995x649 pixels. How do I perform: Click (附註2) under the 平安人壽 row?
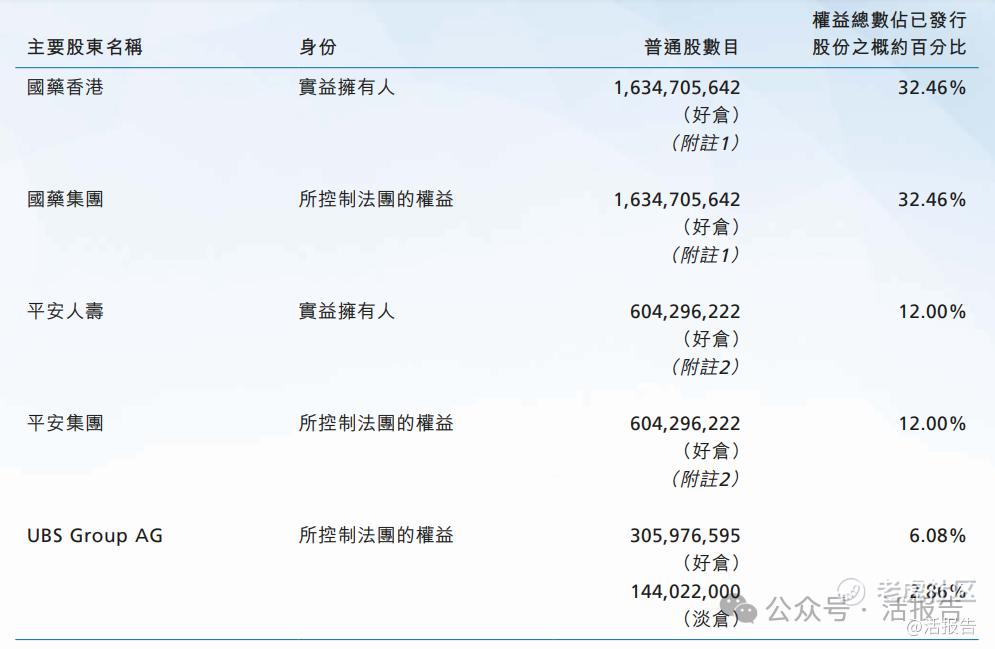(706, 367)
